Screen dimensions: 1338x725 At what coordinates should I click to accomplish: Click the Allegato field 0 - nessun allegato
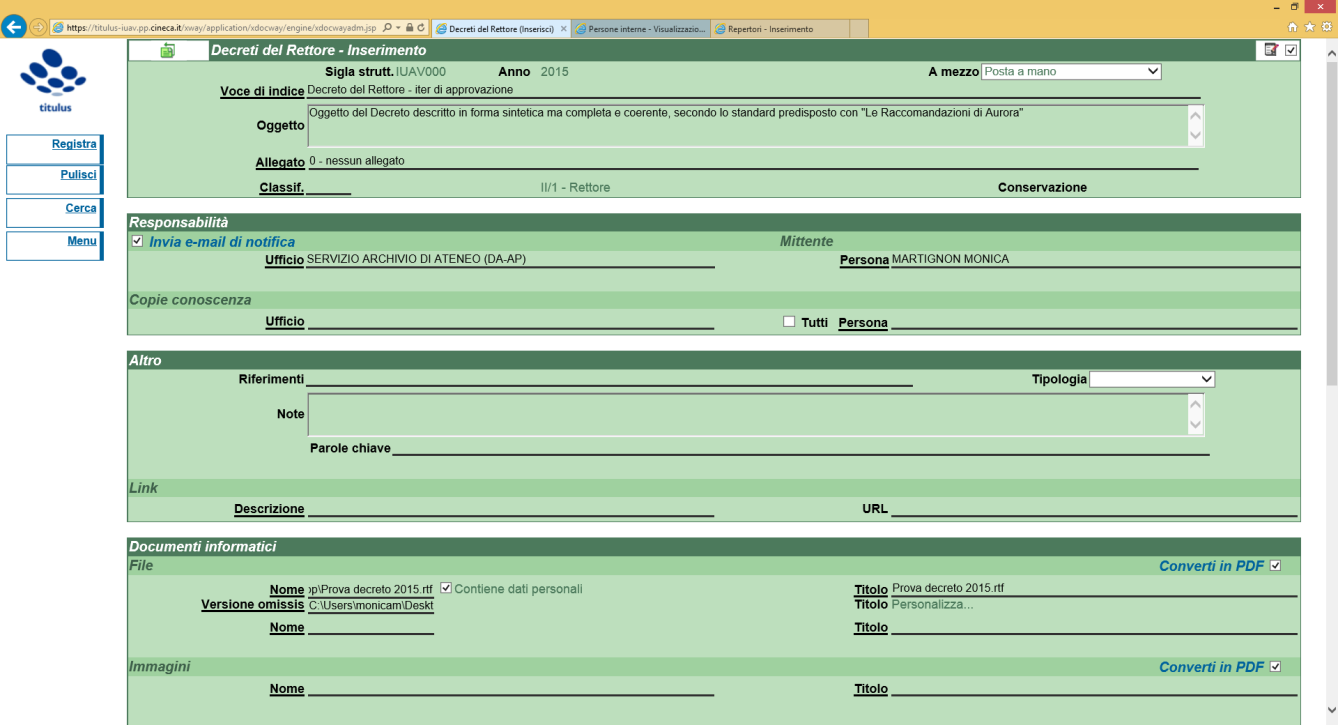(x=752, y=161)
